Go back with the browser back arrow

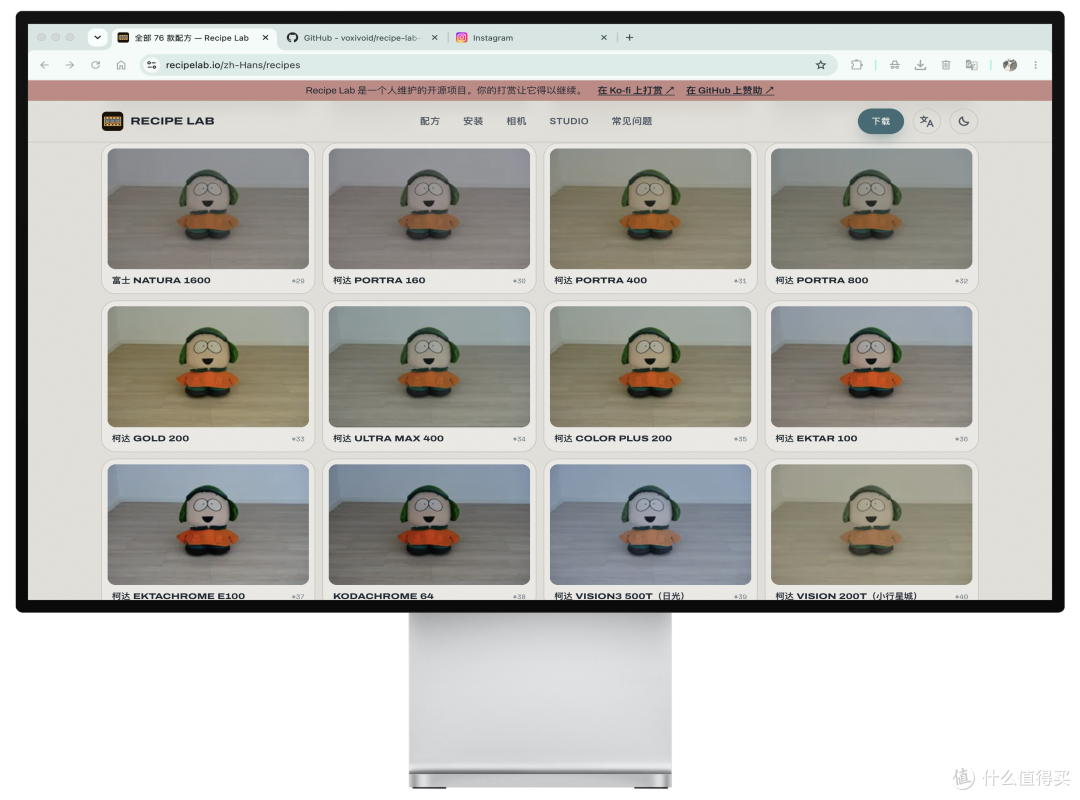pos(45,65)
